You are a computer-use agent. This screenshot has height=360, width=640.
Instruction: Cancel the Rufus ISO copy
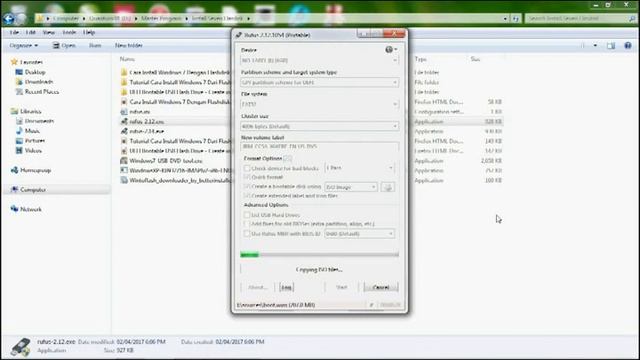(x=380, y=287)
